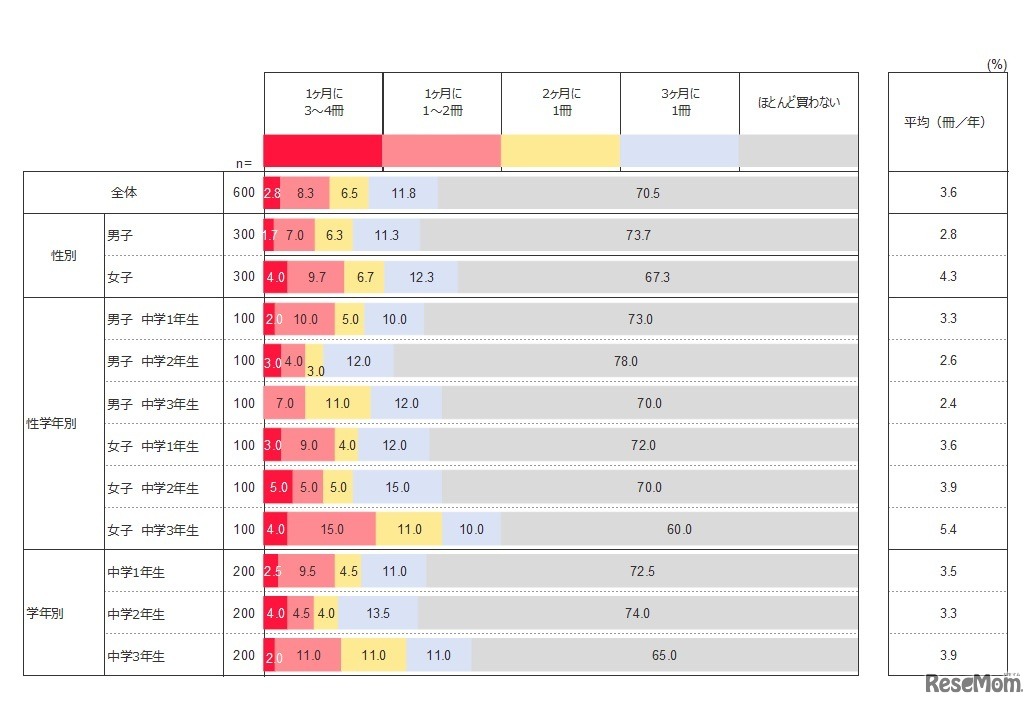
Task: Select the 13.5 blue segment for 中学2年生
Action: click(x=378, y=614)
